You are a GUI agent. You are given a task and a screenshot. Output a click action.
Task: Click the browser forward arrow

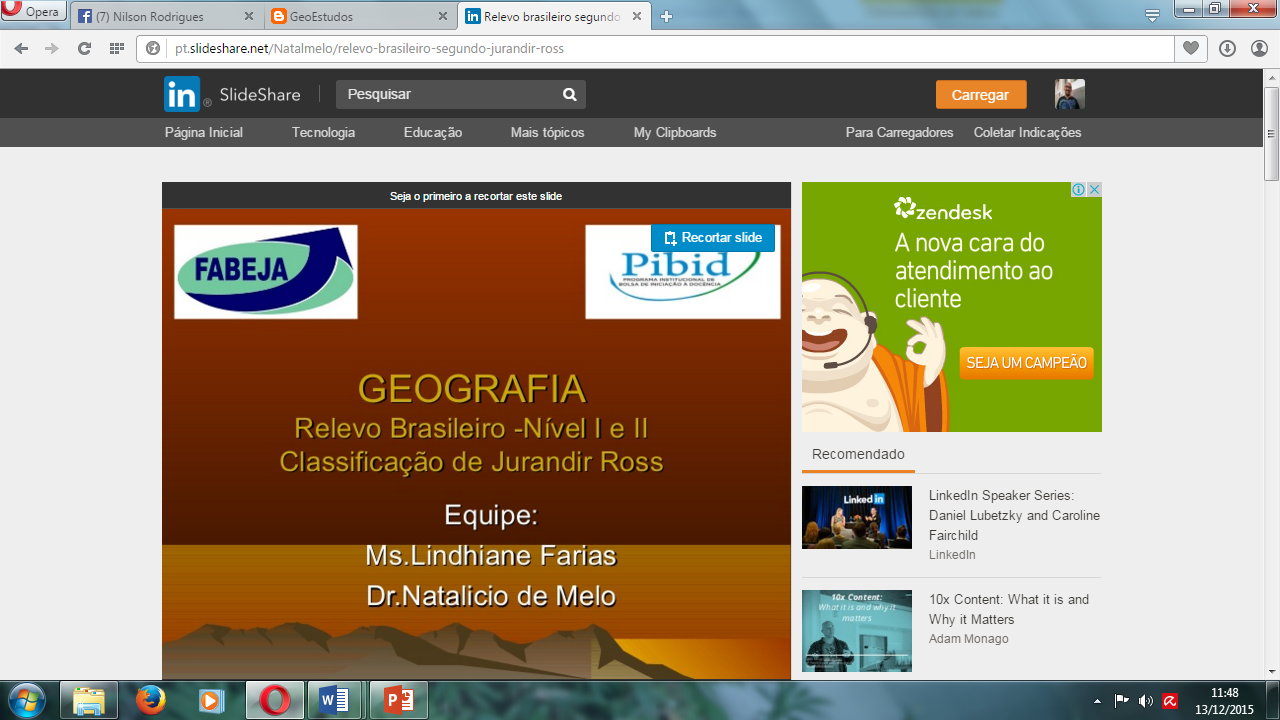[52, 48]
